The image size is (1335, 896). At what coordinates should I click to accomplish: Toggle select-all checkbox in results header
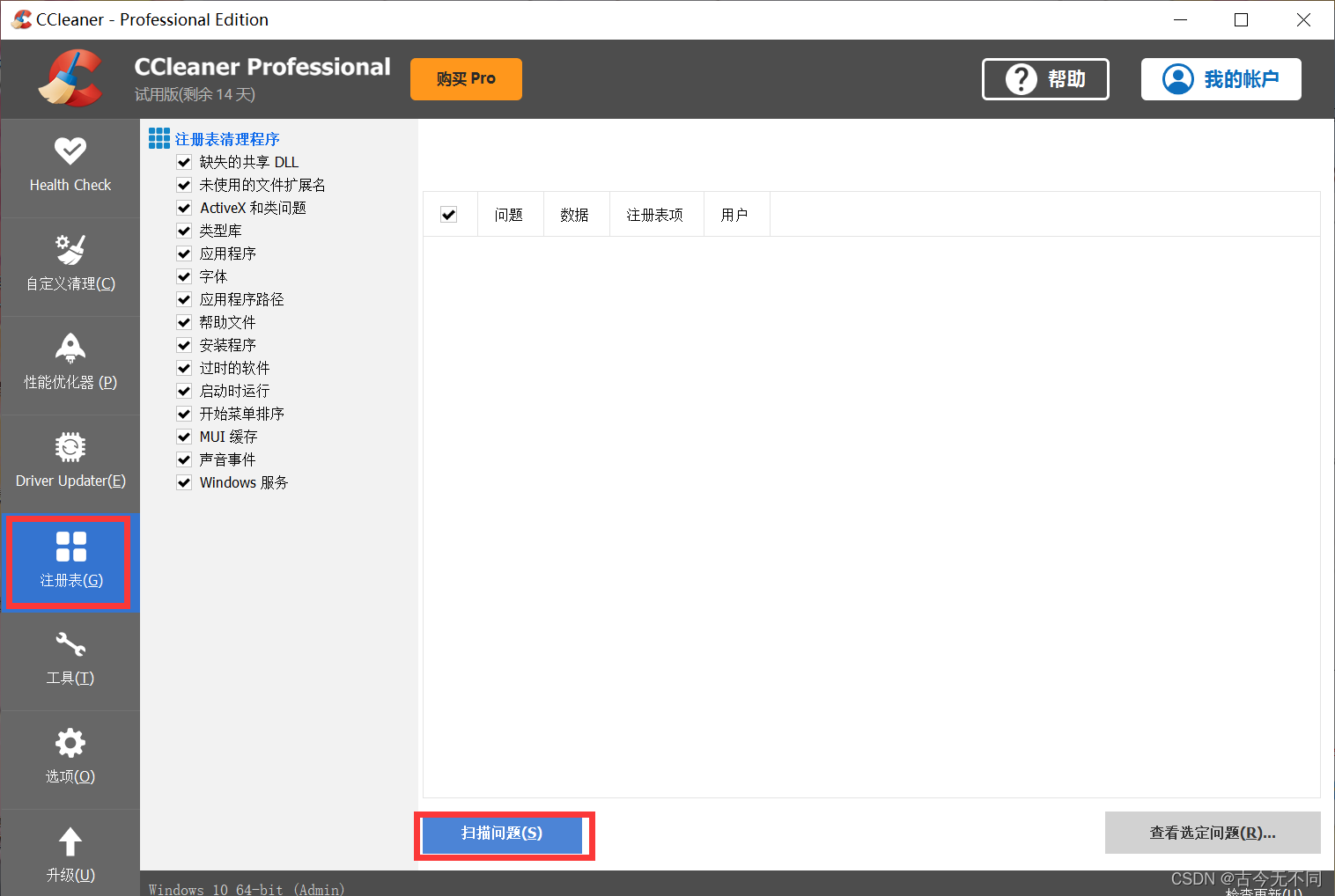coord(449,215)
